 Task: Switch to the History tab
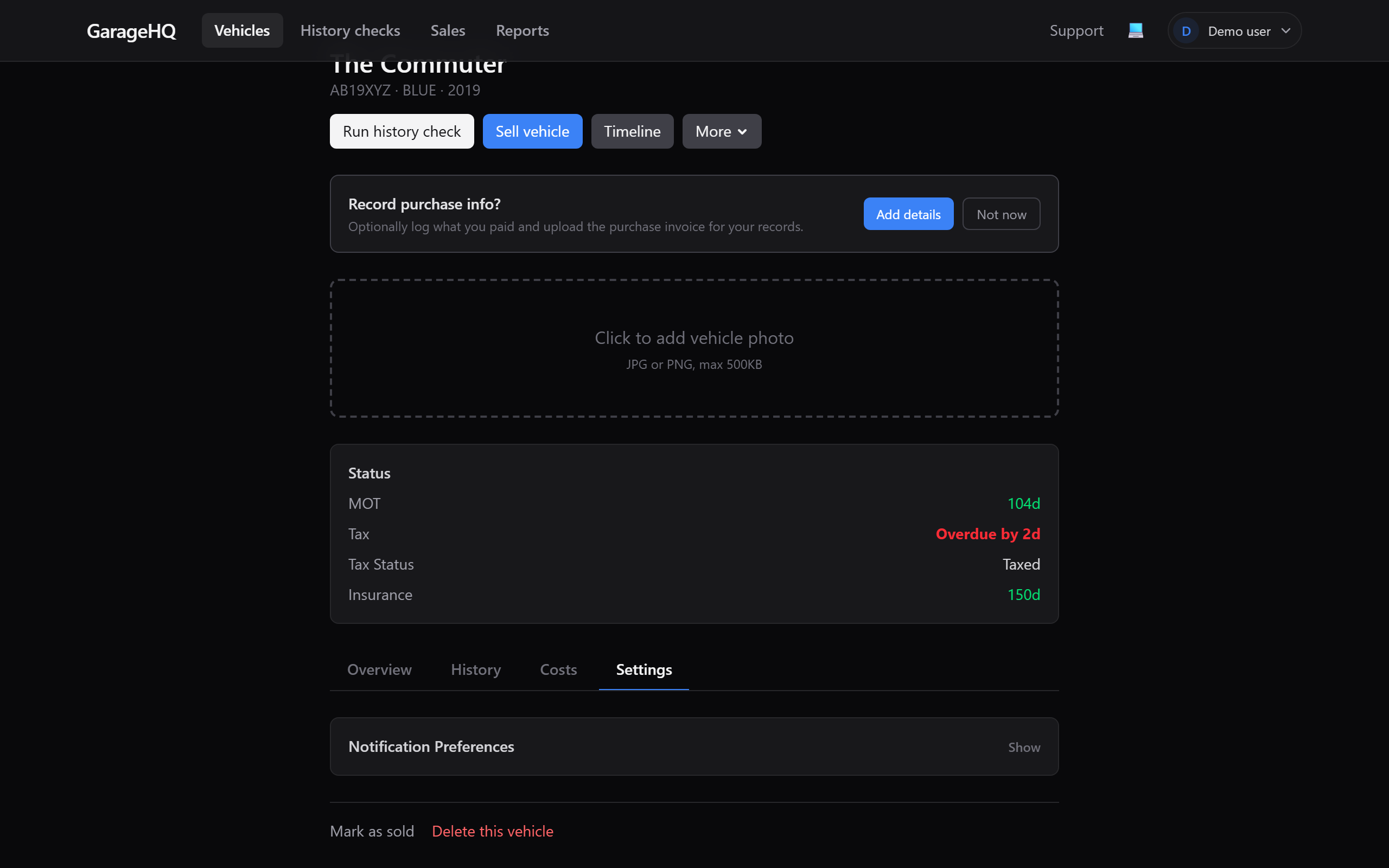476,669
